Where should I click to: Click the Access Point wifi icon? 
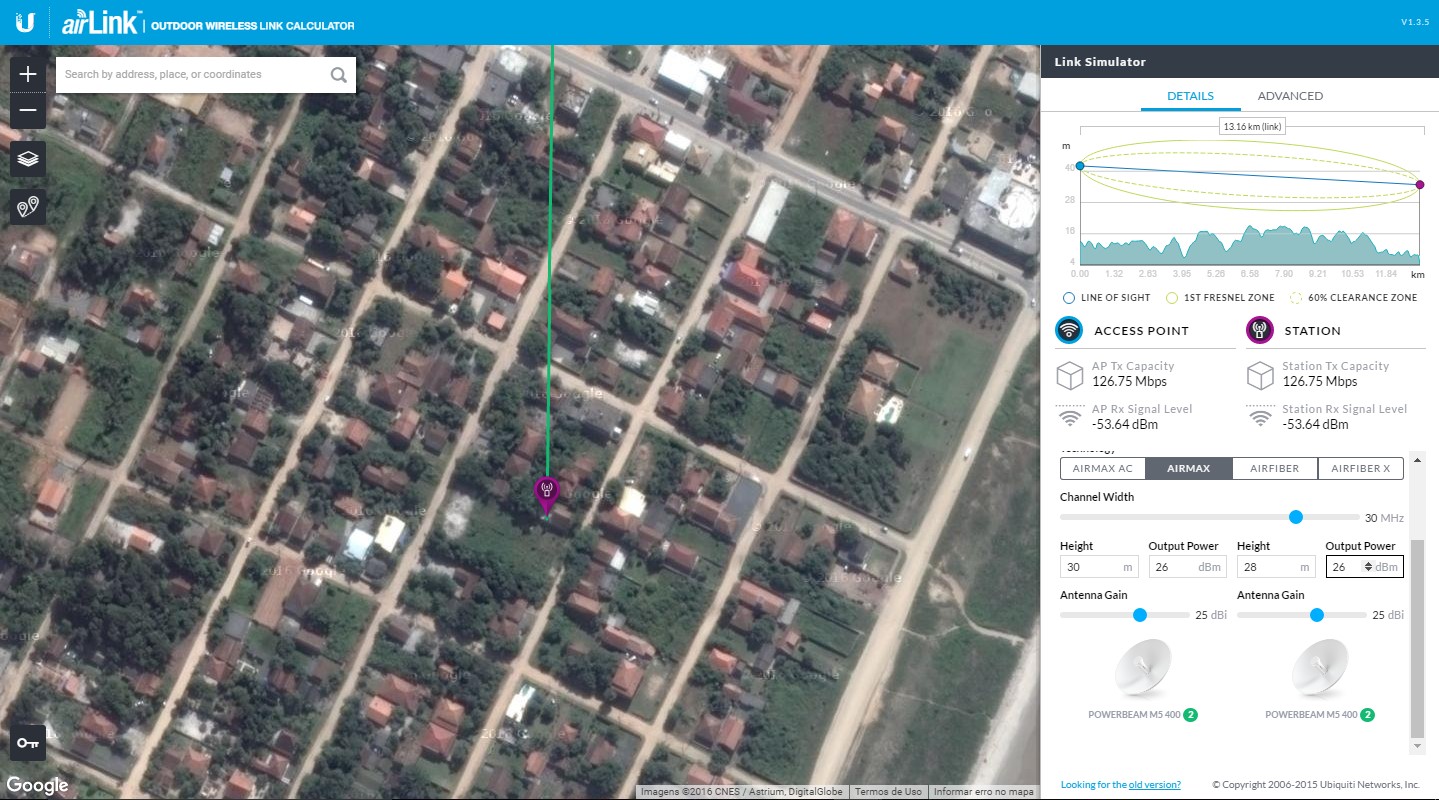click(x=1069, y=330)
